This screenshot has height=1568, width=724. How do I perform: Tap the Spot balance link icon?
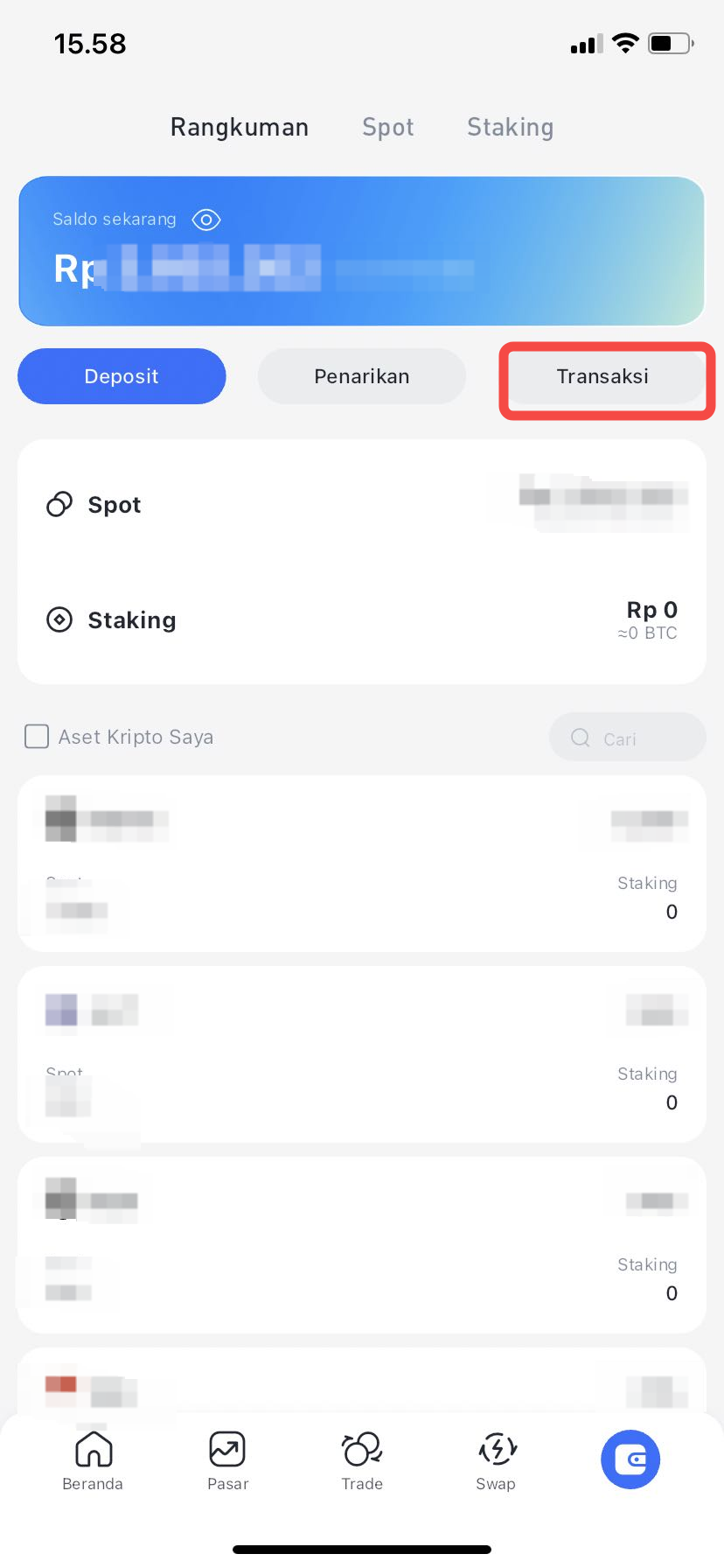[59, 504]
